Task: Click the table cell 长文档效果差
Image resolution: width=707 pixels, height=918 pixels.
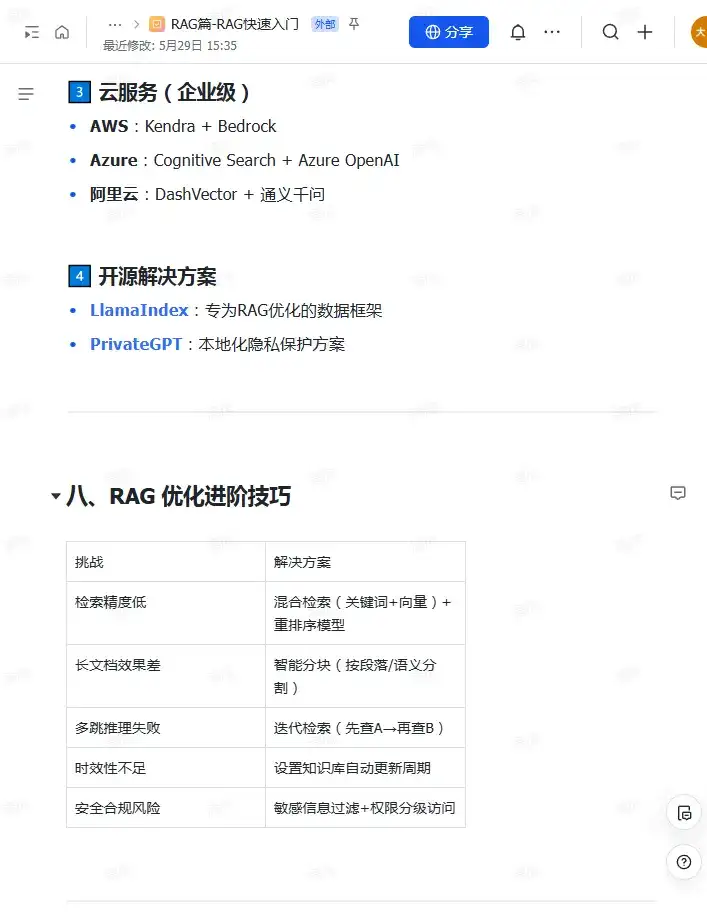Action: tap(166, 676)
